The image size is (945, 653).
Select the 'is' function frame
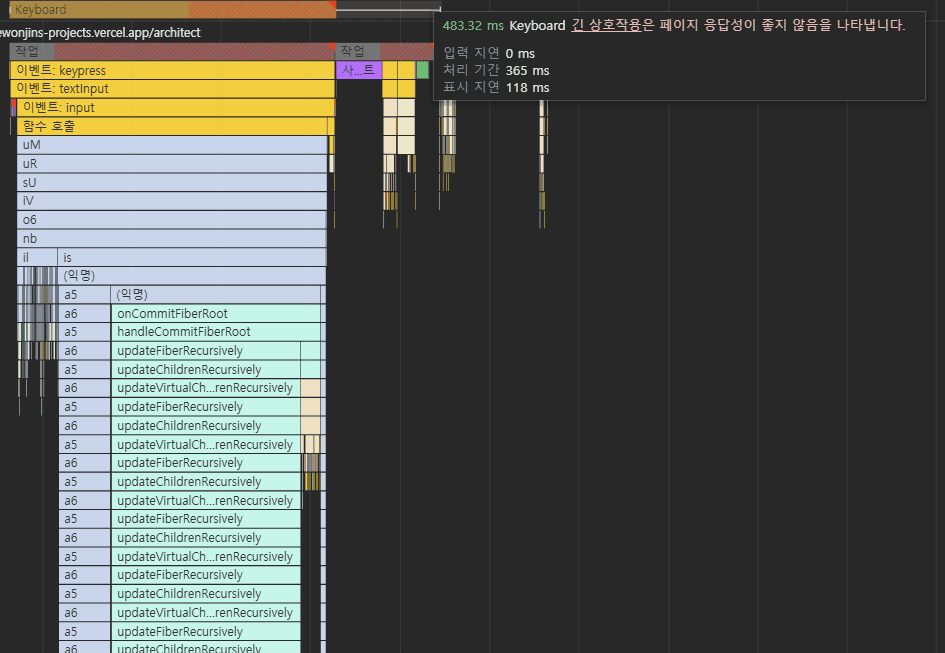click(x=190, y=258)
